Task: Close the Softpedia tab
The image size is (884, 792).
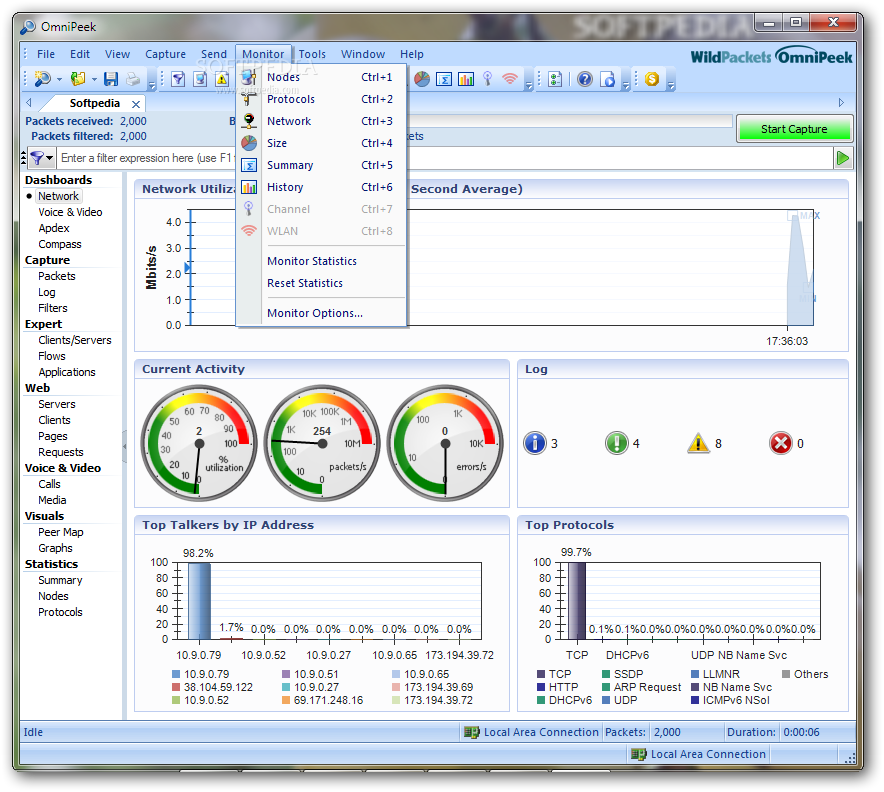Action: pyautogui.click(x=136, y=104)
